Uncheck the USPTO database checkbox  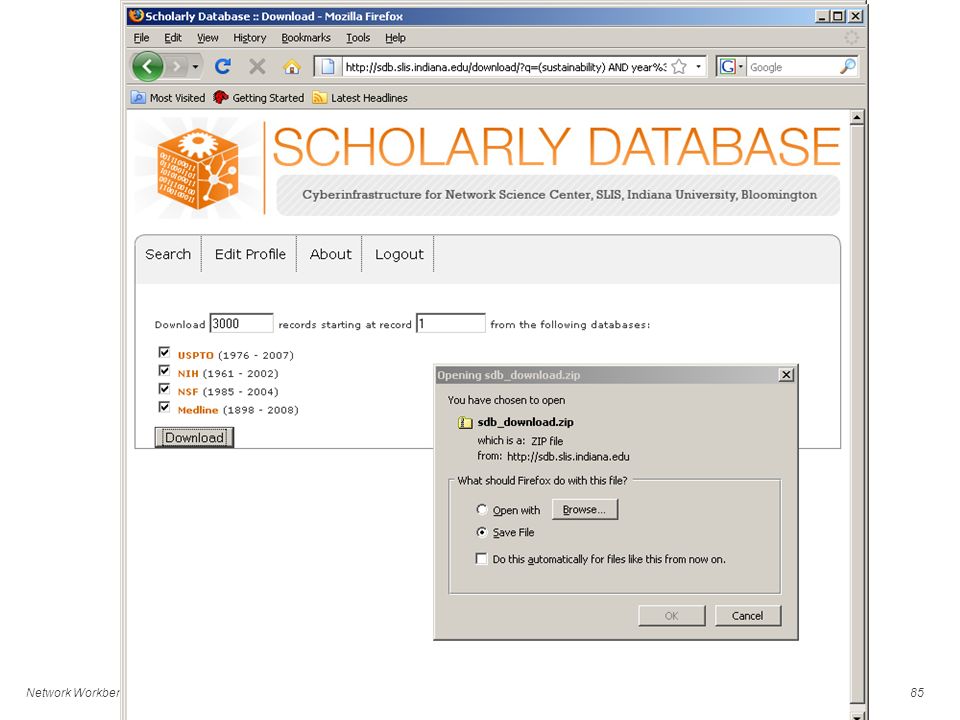(x=164, y=353)
